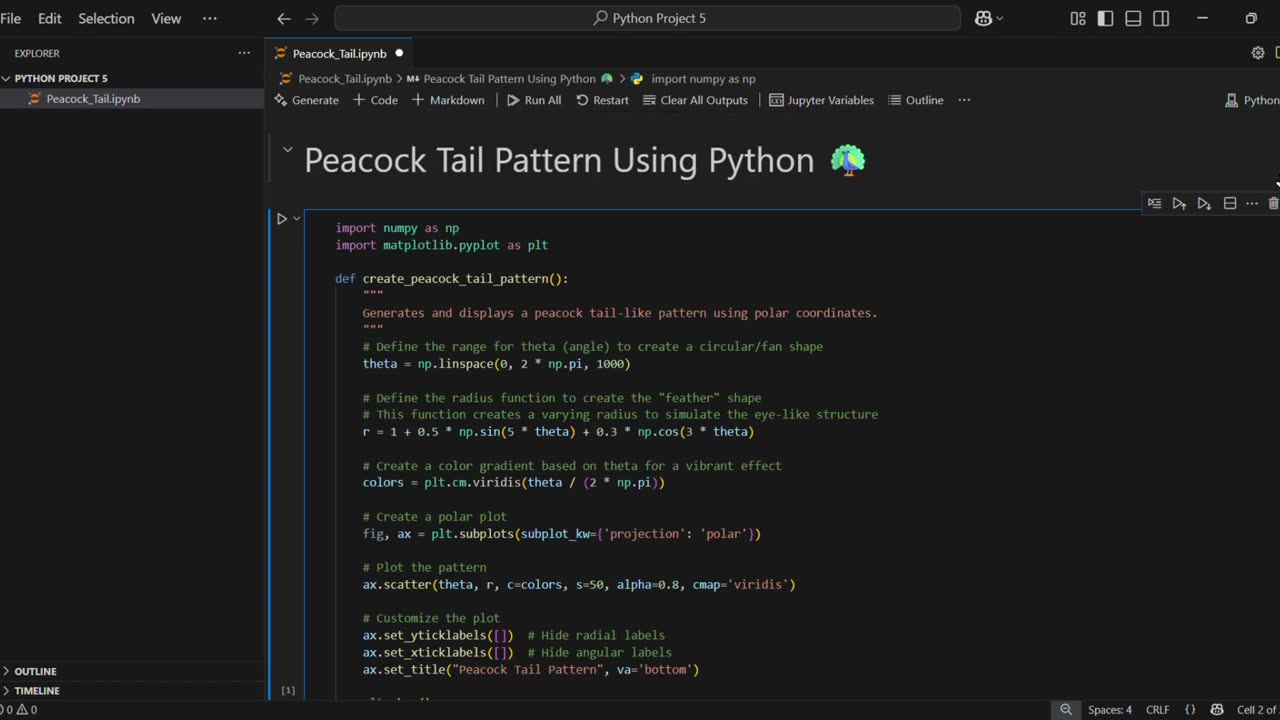Split cell icon in cell toolbar
The height and width of the screenshot is (720, 1280).
[1229, 203]
